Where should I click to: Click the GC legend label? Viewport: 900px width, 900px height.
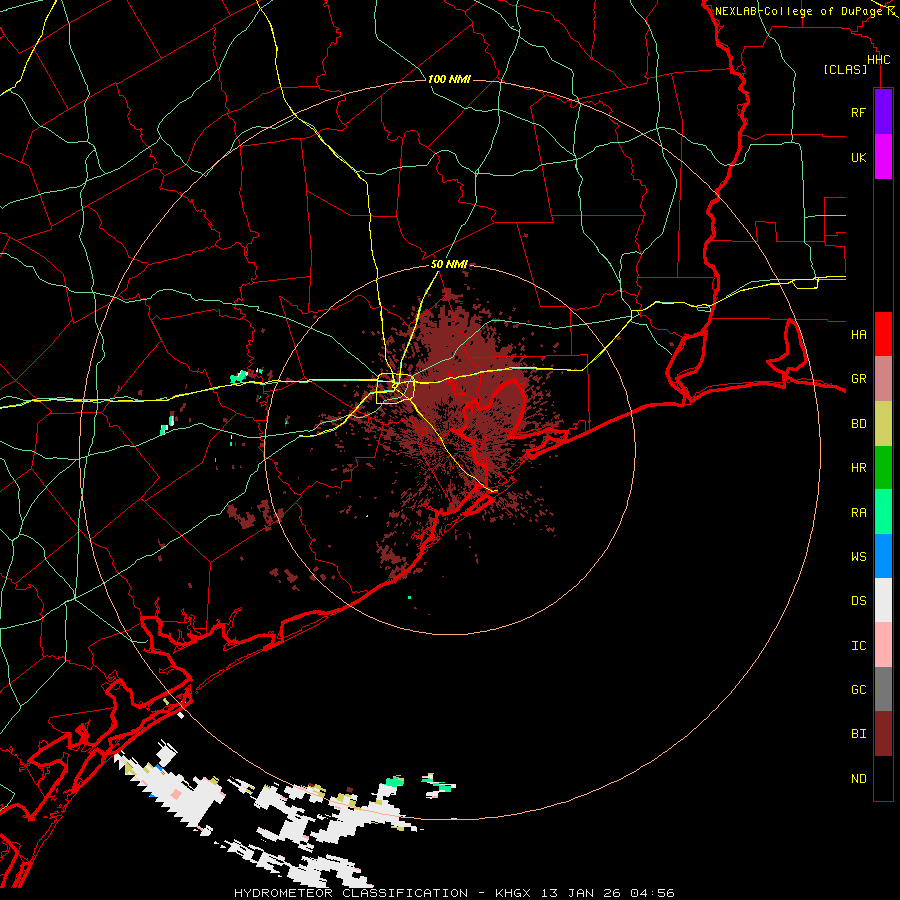(x=858, y=690)
